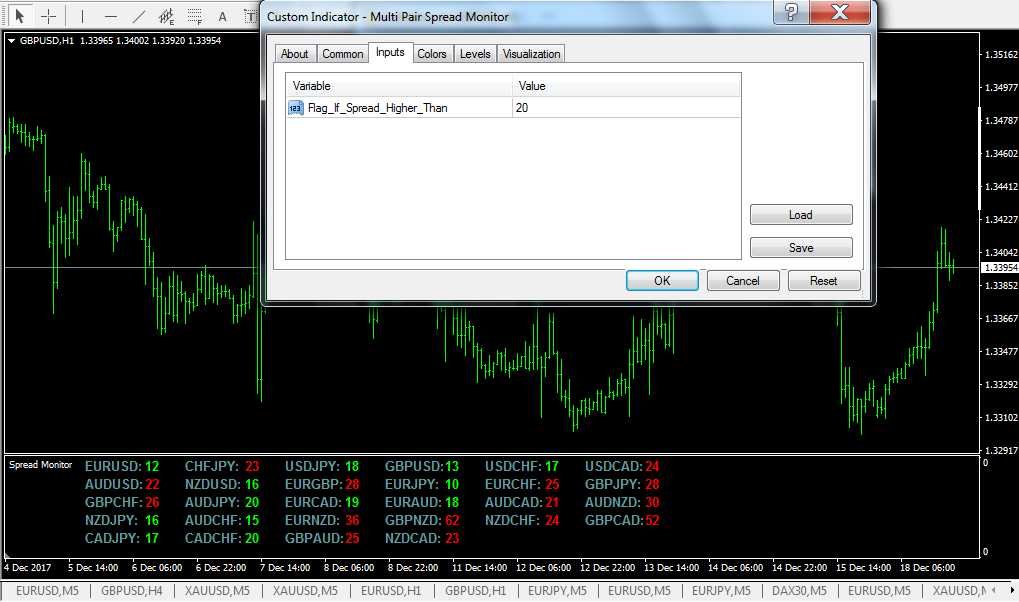
Task: Open the GBPUSD,H1 chart header dropdown triangle
Action: coord(12,40)
